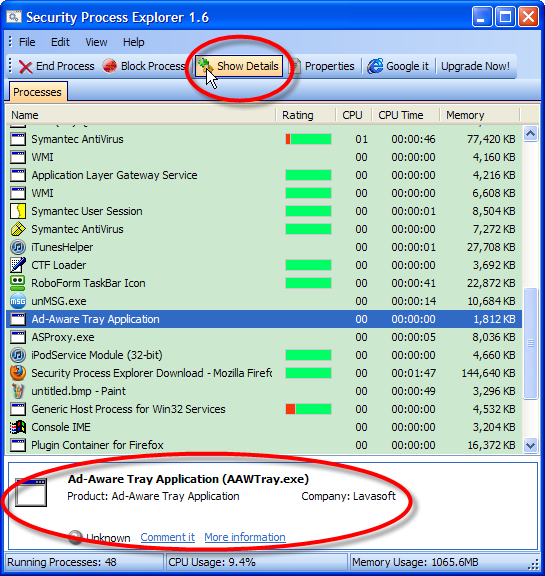Click the iTunesHelper icon
545x576 pixels.
click(18, 247)
